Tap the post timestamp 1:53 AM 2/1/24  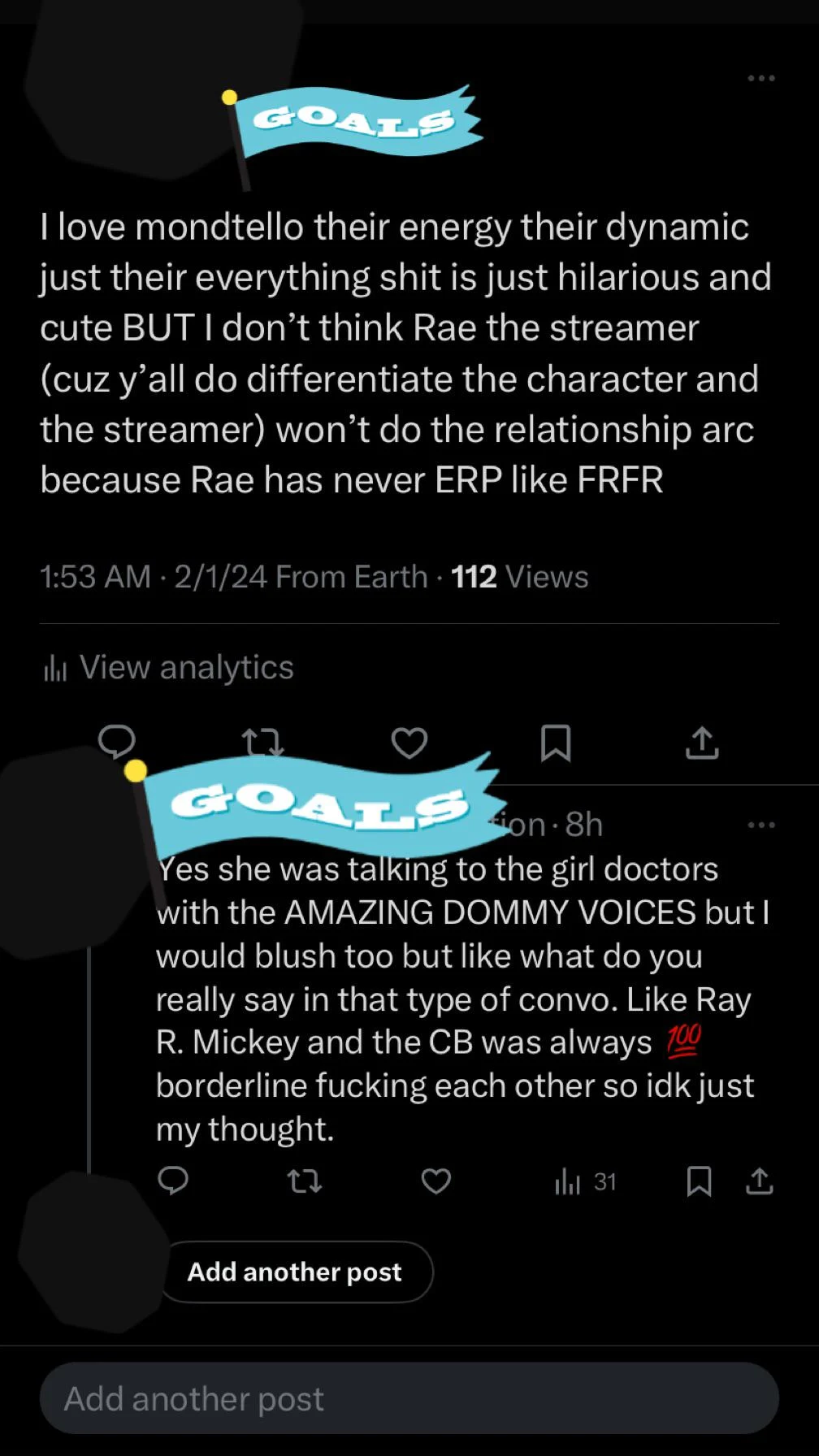click(153, 577)
